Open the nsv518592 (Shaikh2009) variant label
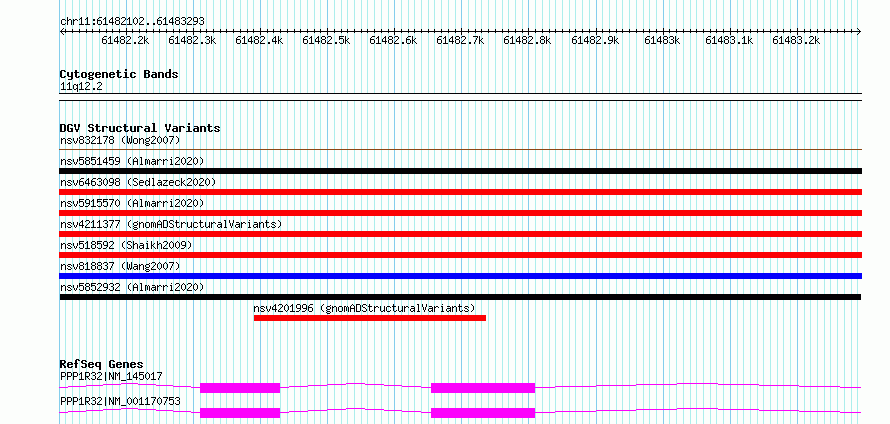Image resolution: width=890 pixels, height=424 pixels. coord(126,245)
